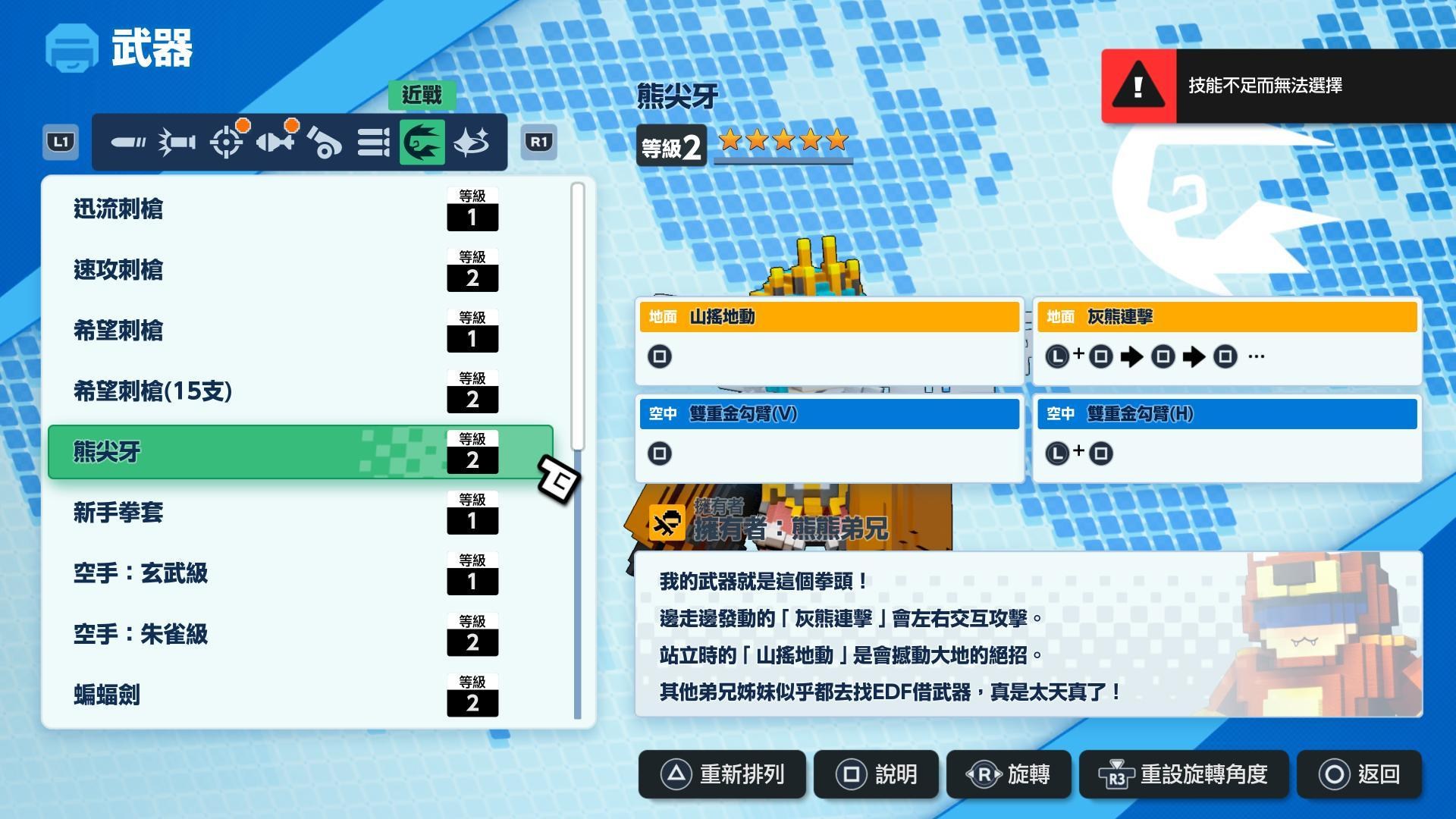1456x819 pixels.
Task: Select weapon 速攻刺槍 in the list
Action: click(300, 270)
